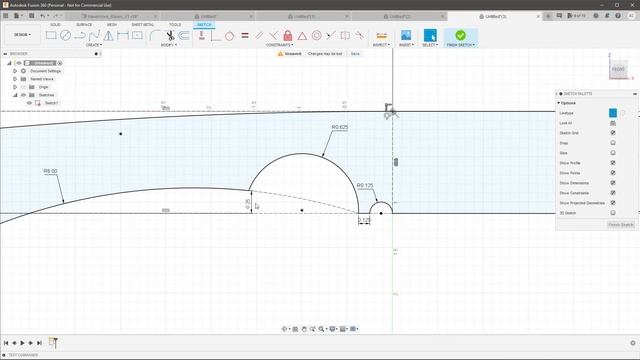Open the Data Panel grid icon

click(x=6, y=16)
